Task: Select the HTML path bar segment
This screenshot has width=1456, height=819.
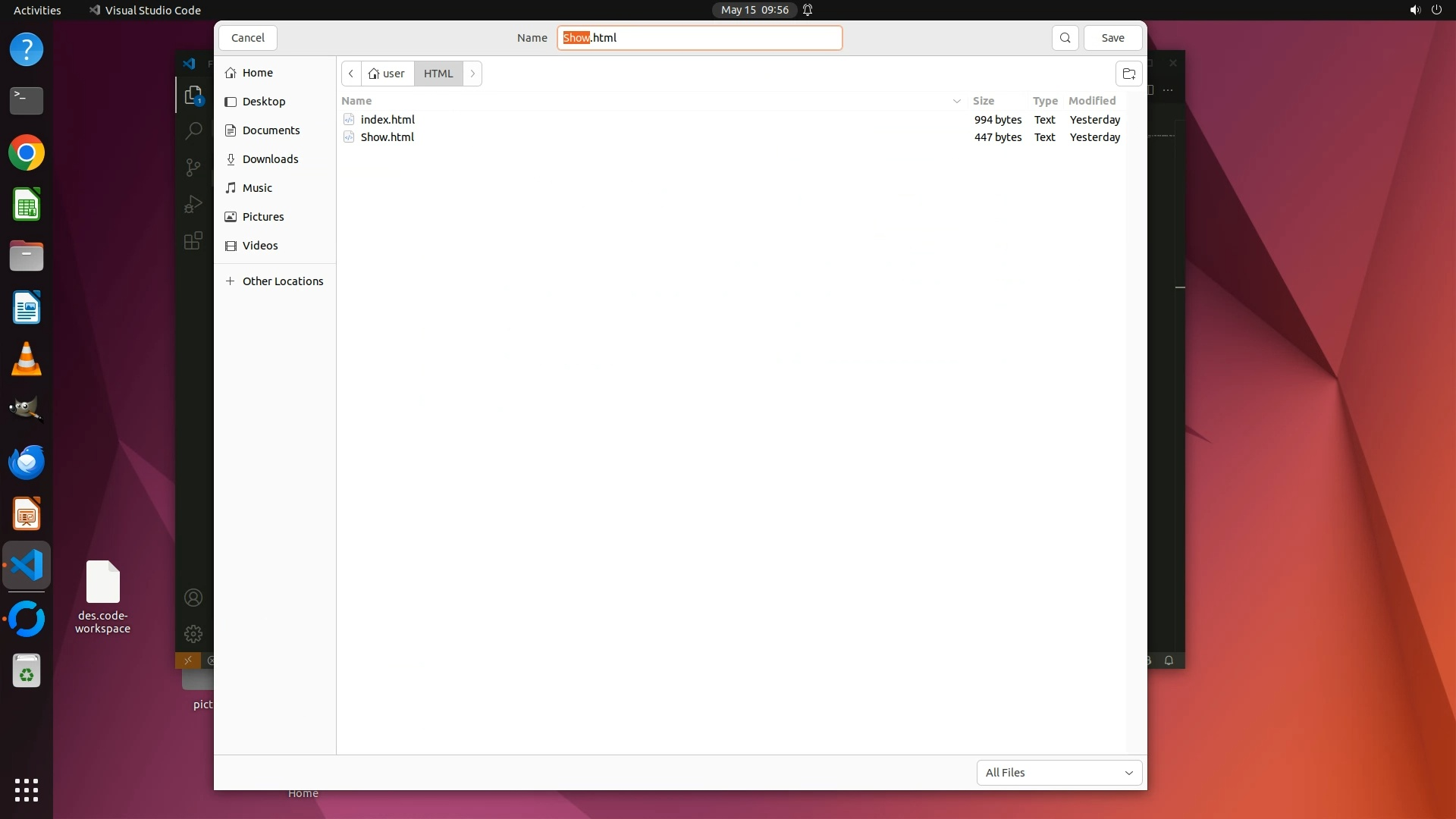Action: [438, 74]
